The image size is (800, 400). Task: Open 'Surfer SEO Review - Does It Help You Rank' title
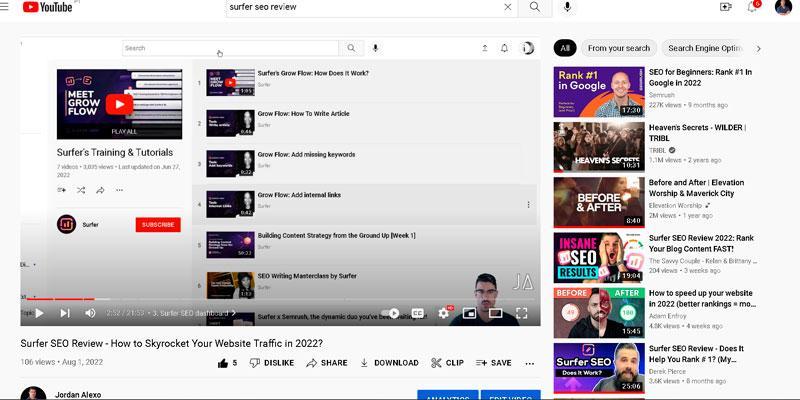696,354
